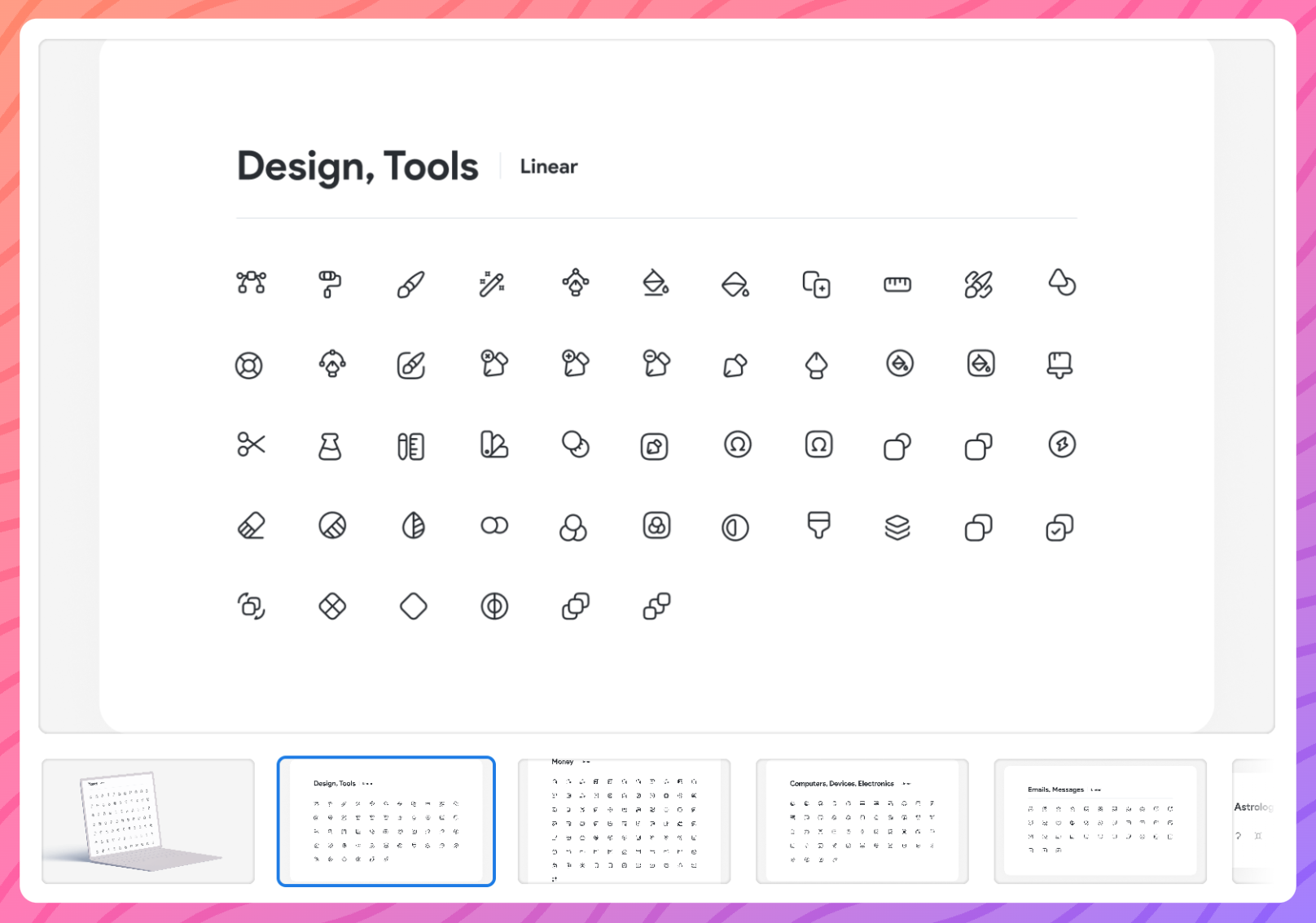Select the paint roller icon

pyautogui.click(x=330, y=283)
